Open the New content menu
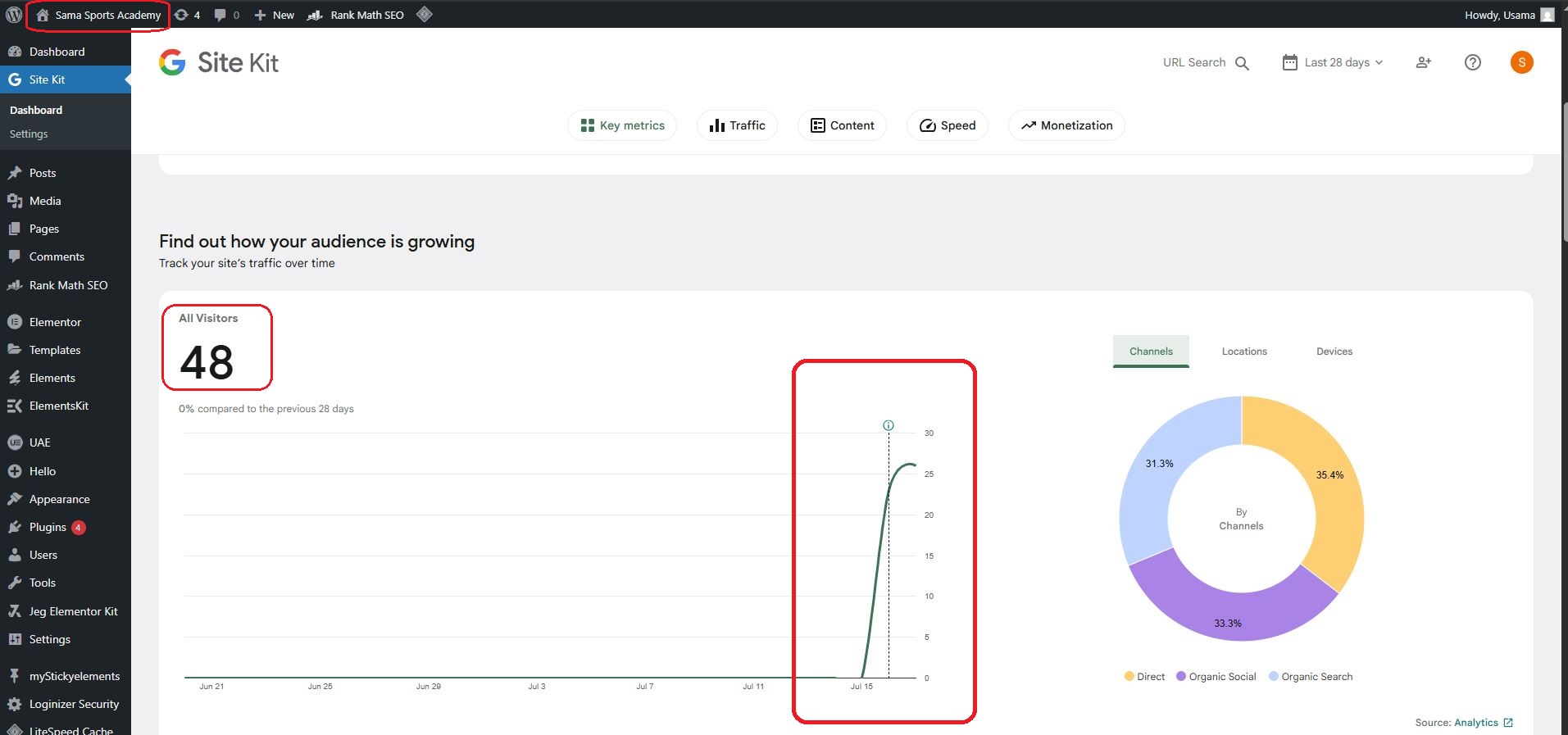The image size is (1568, 735). (x=275, y=15)
